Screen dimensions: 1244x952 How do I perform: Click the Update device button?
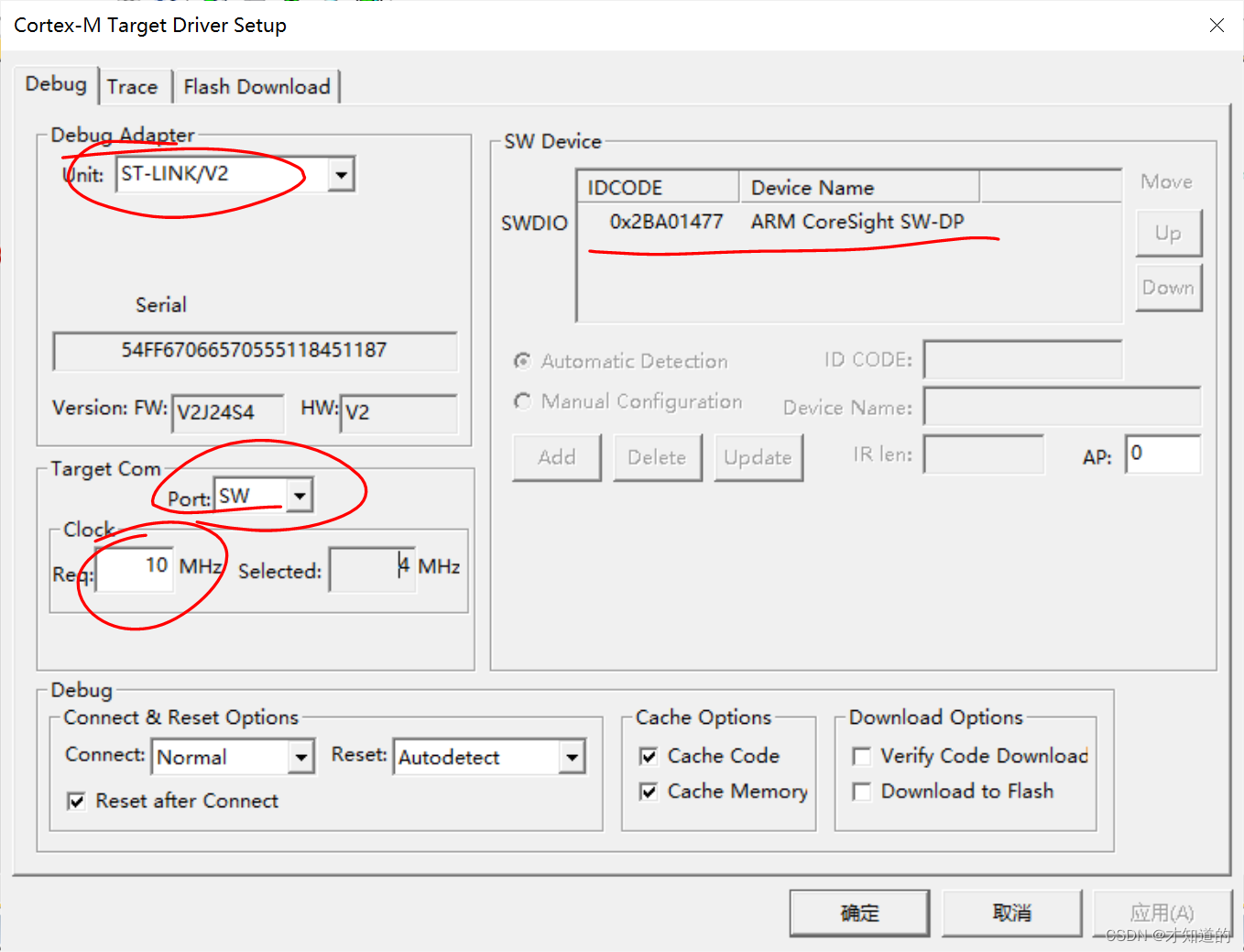pyautogui.click(x=758, y=457)
